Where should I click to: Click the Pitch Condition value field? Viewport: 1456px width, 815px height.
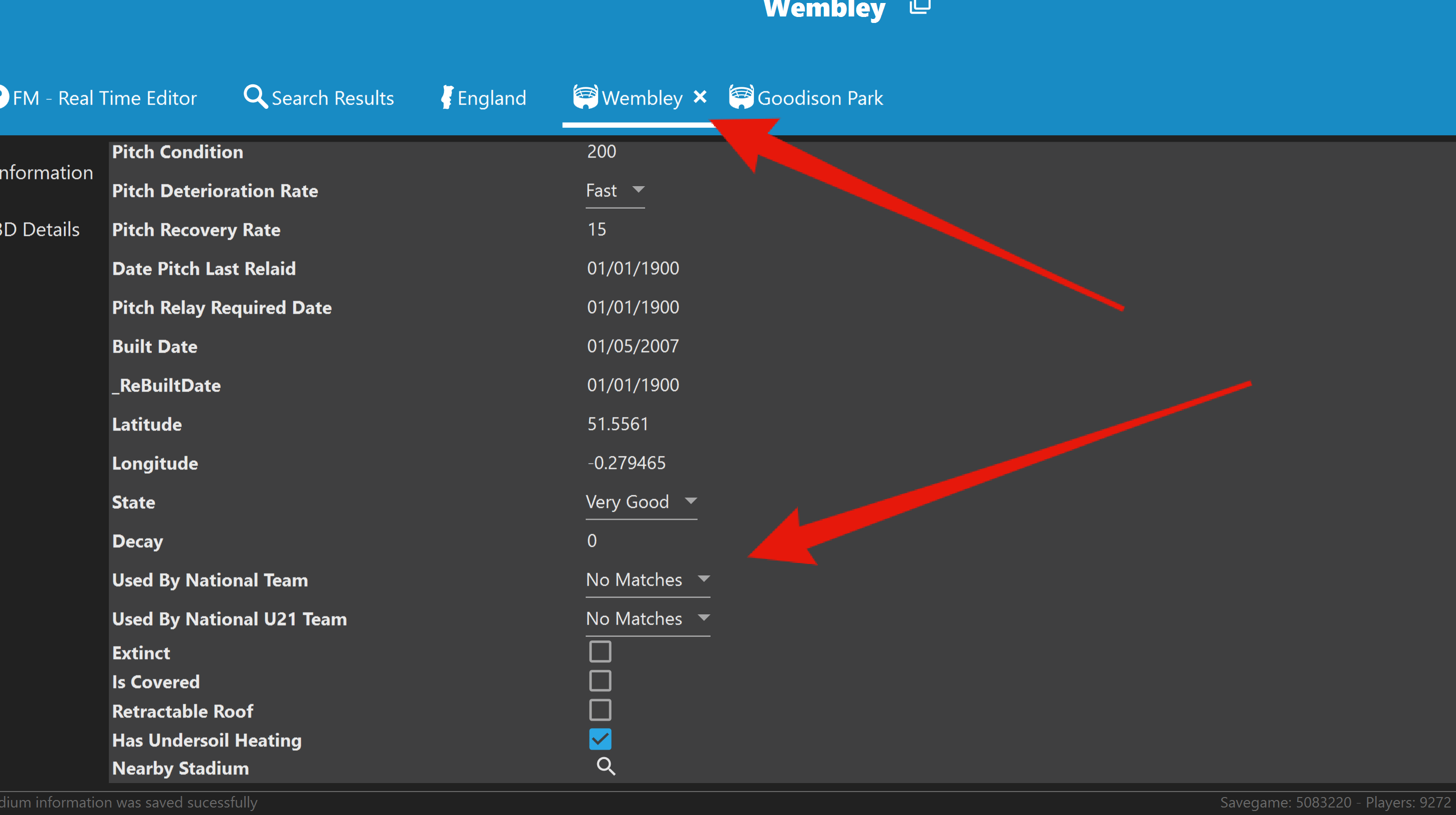601,151
